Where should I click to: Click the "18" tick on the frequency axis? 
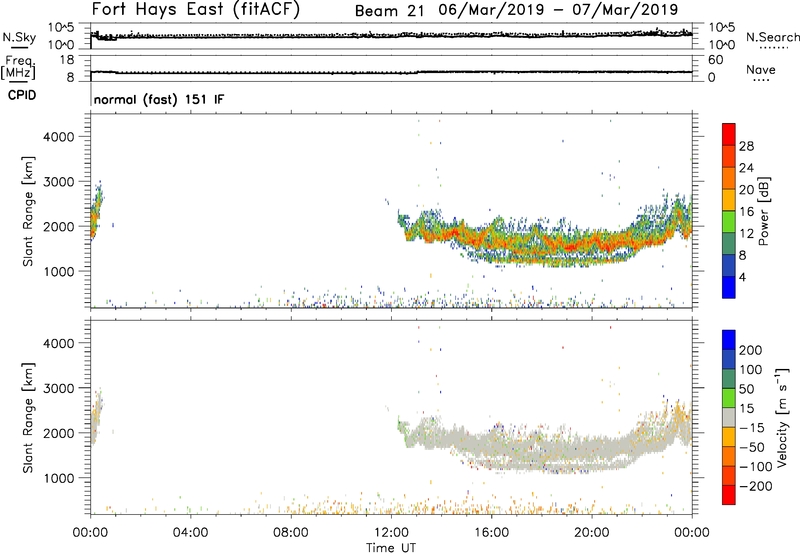pos(67,60)
